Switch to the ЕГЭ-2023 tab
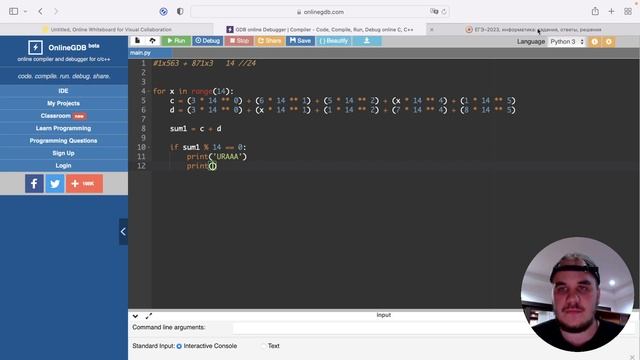This screenshot has height=360, width=640. 533,29
